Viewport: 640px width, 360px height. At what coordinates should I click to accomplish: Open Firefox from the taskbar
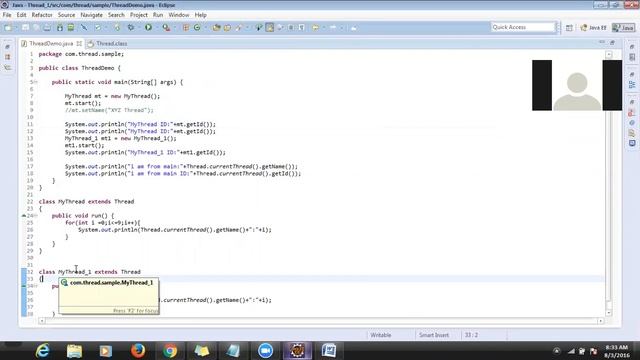[x=138, y=351]
